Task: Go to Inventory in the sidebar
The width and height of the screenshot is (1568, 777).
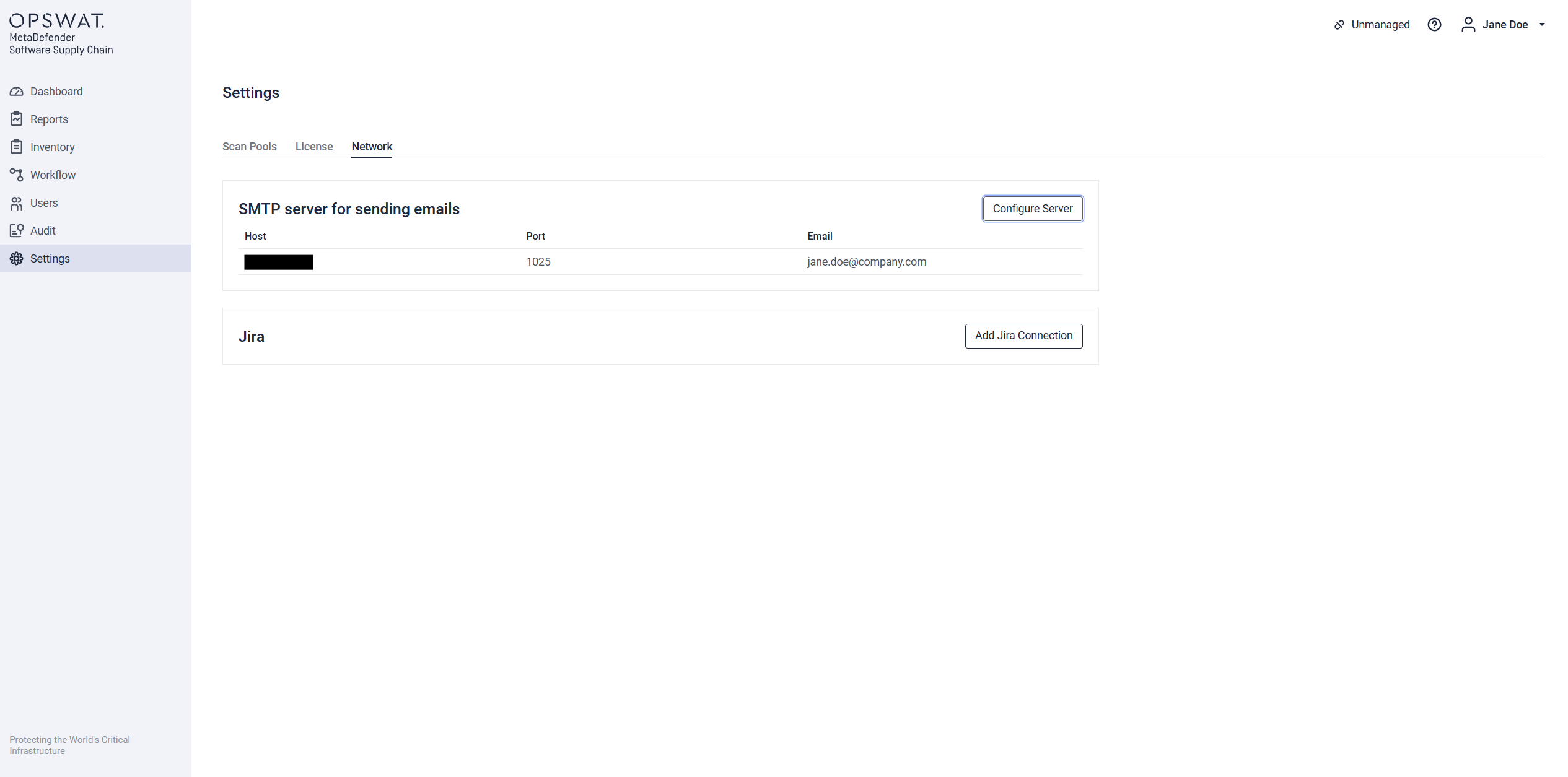Action: [x=95, y=147]
